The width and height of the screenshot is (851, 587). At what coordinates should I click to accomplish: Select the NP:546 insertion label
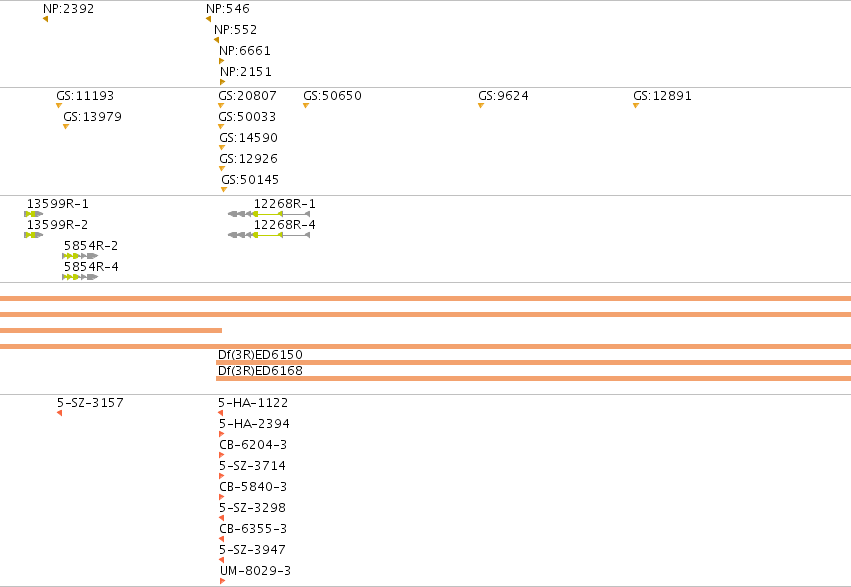228,9
